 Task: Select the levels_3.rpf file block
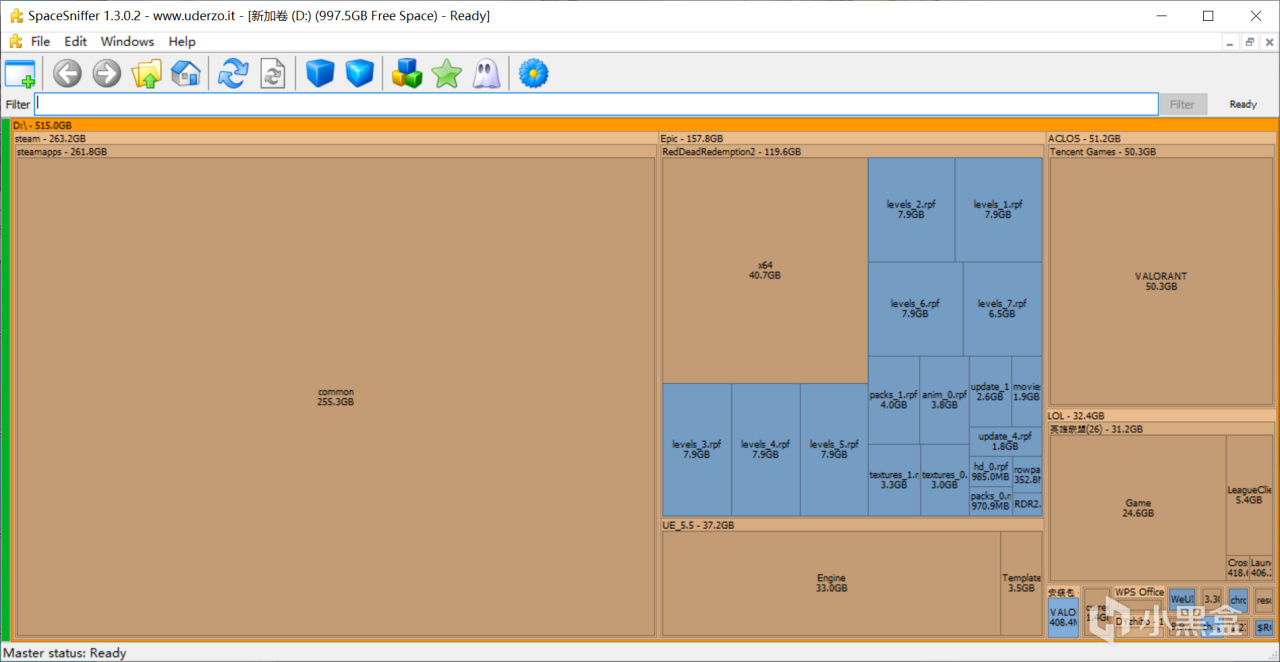point(696,449)
